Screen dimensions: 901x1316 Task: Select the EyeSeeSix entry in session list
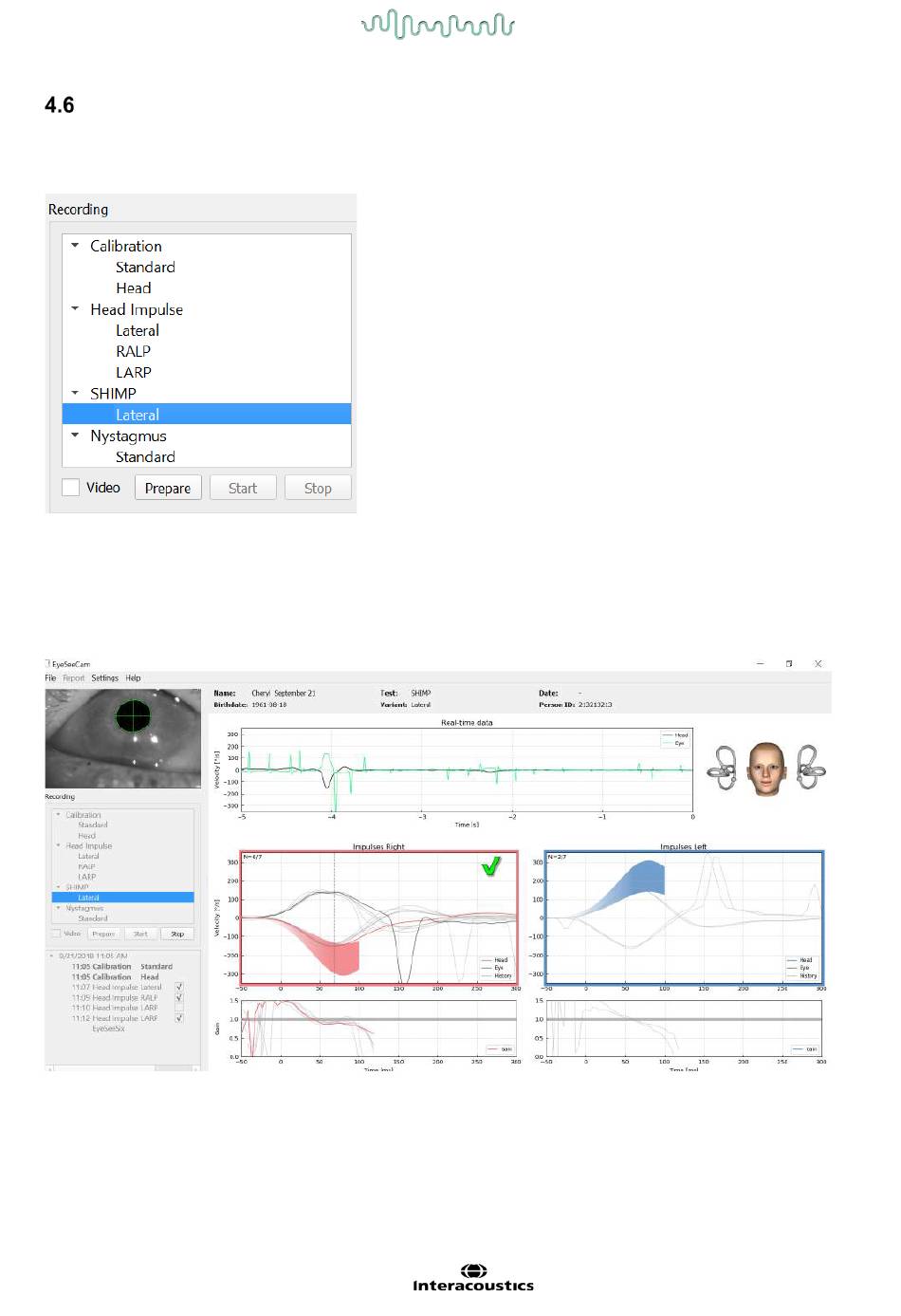coord(108,1029)
